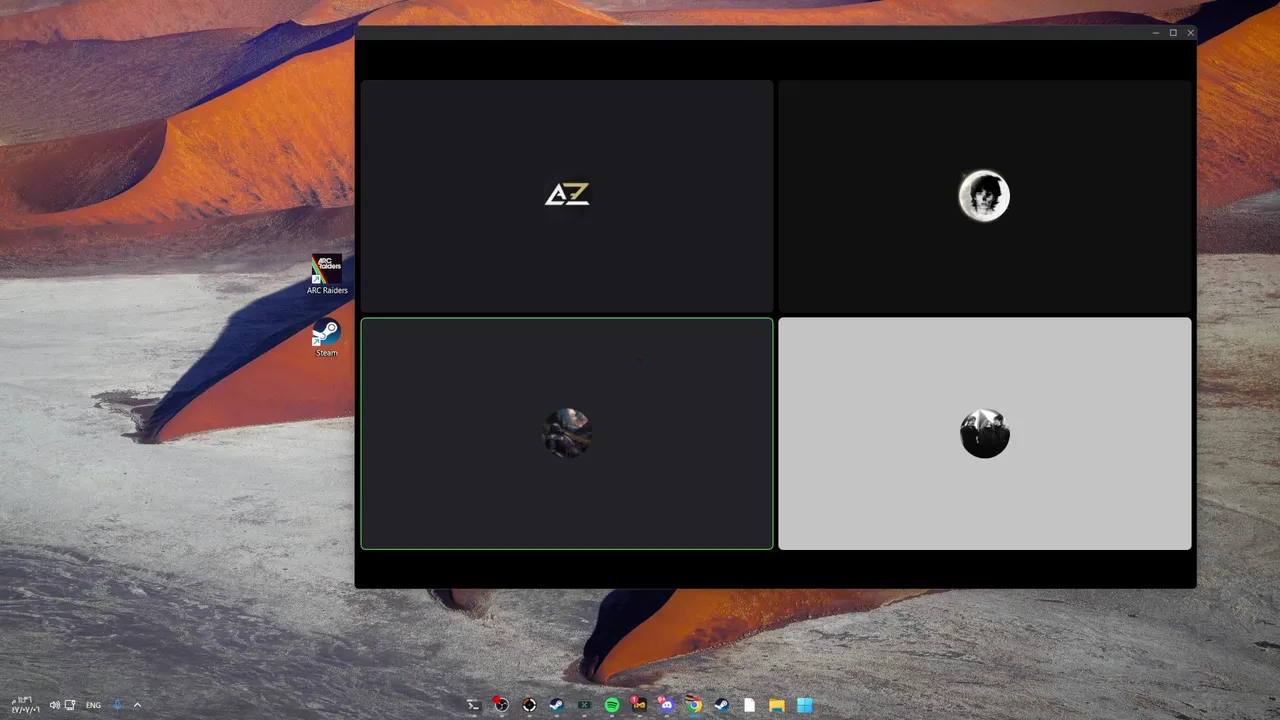The height and width of the screenshot is (720, 1280).
Task: Switch the ENG input language indicator
Action: point(93,705)
